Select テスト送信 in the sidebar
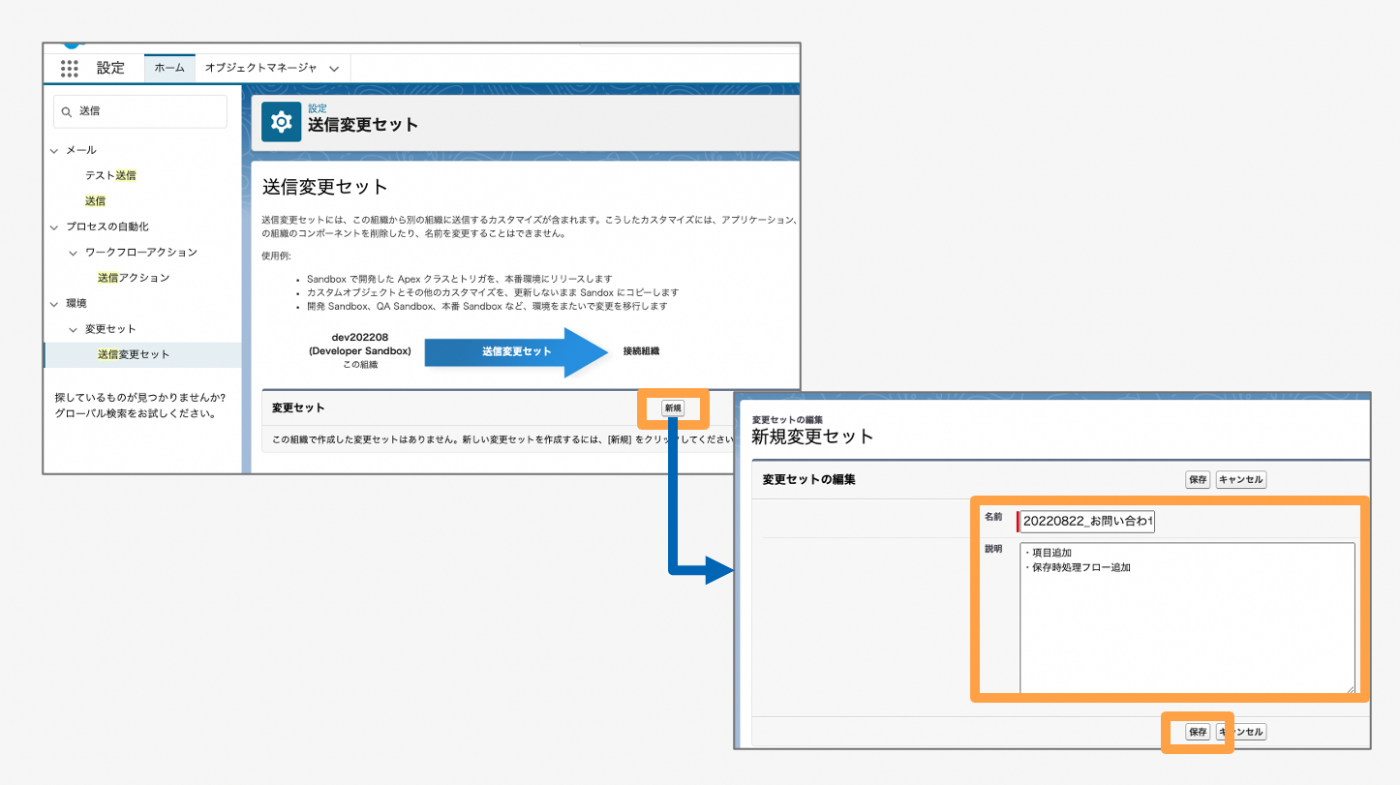 point(110,175)
